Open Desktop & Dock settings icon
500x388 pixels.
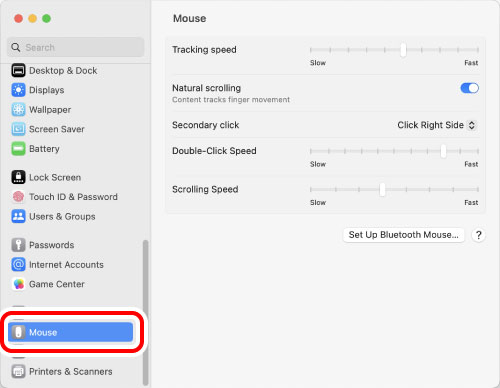(18, 71)
